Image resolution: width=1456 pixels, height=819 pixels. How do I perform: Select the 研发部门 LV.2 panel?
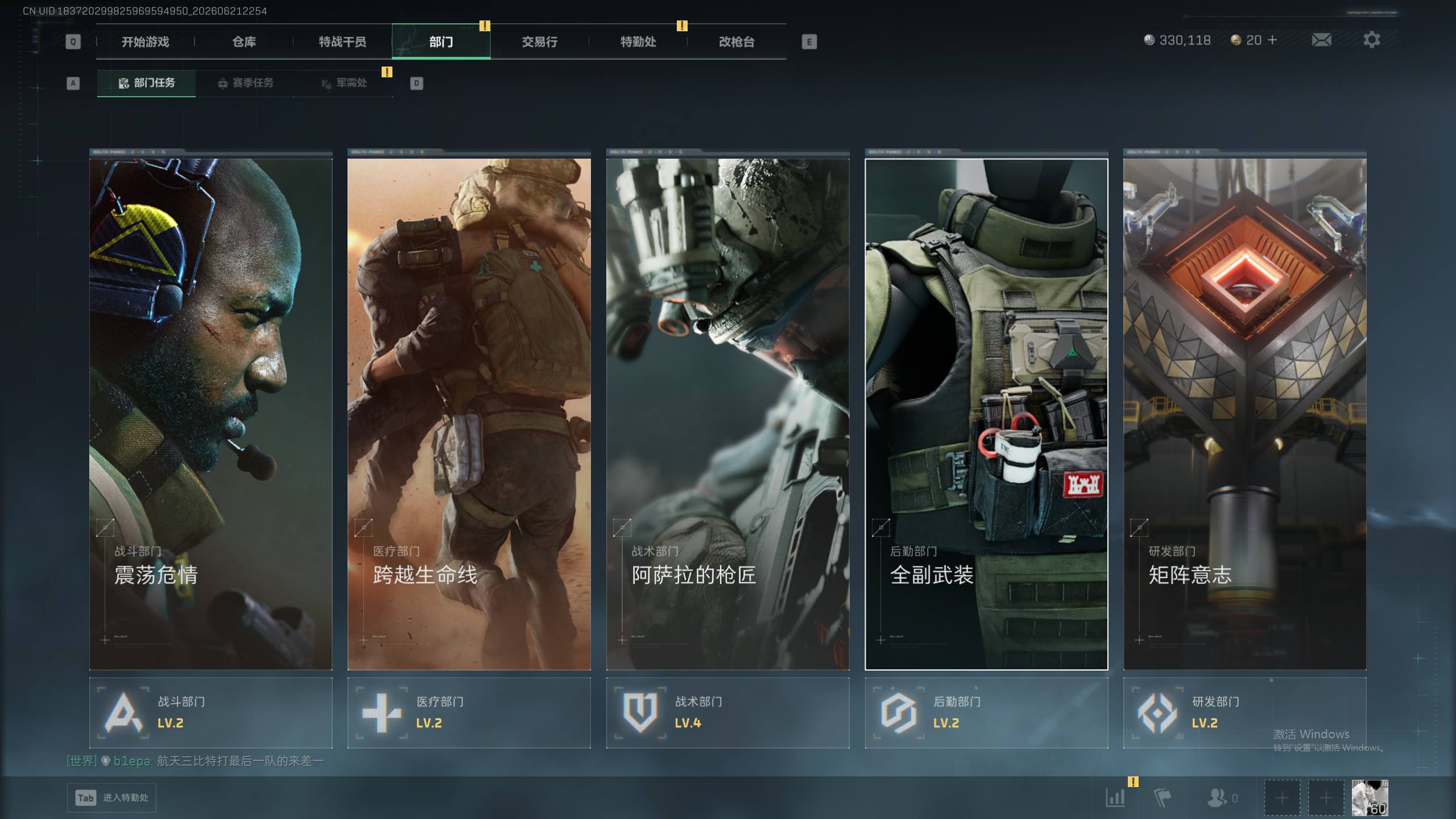tap(1244, 713)
